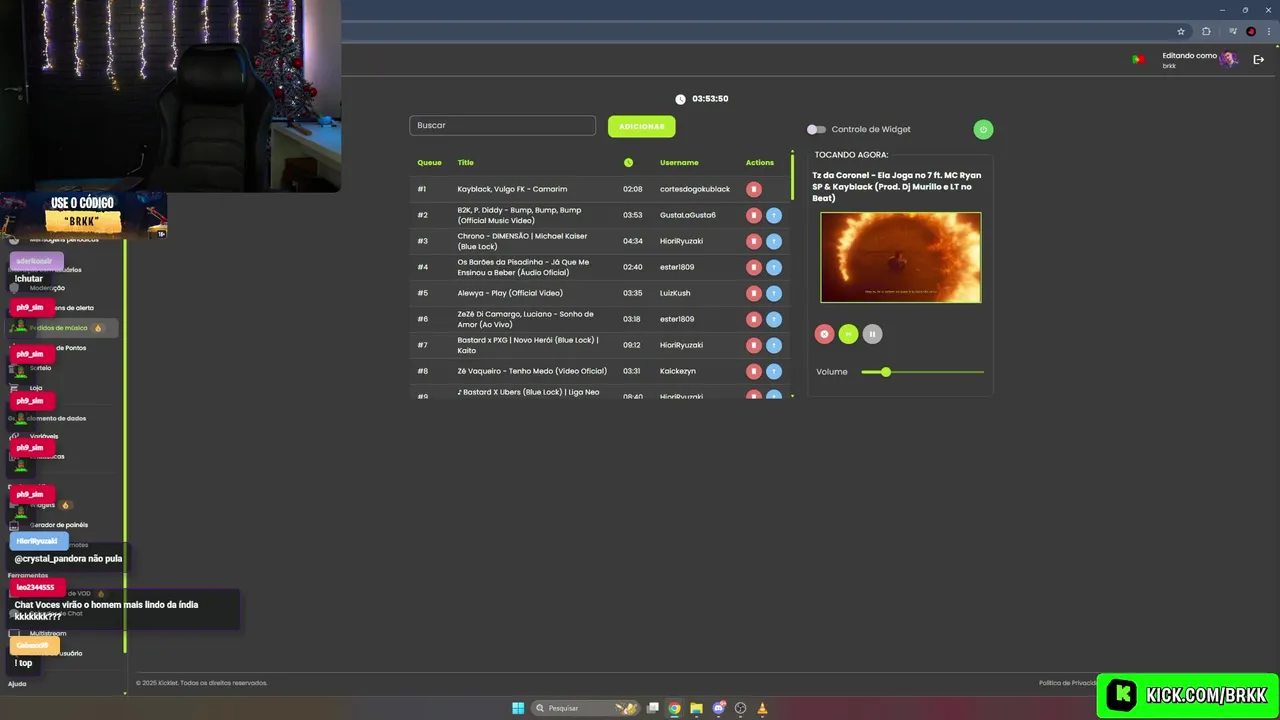
Task: Delete Zé Vaqueiro Tenho Medo
Action: point(754,371)
